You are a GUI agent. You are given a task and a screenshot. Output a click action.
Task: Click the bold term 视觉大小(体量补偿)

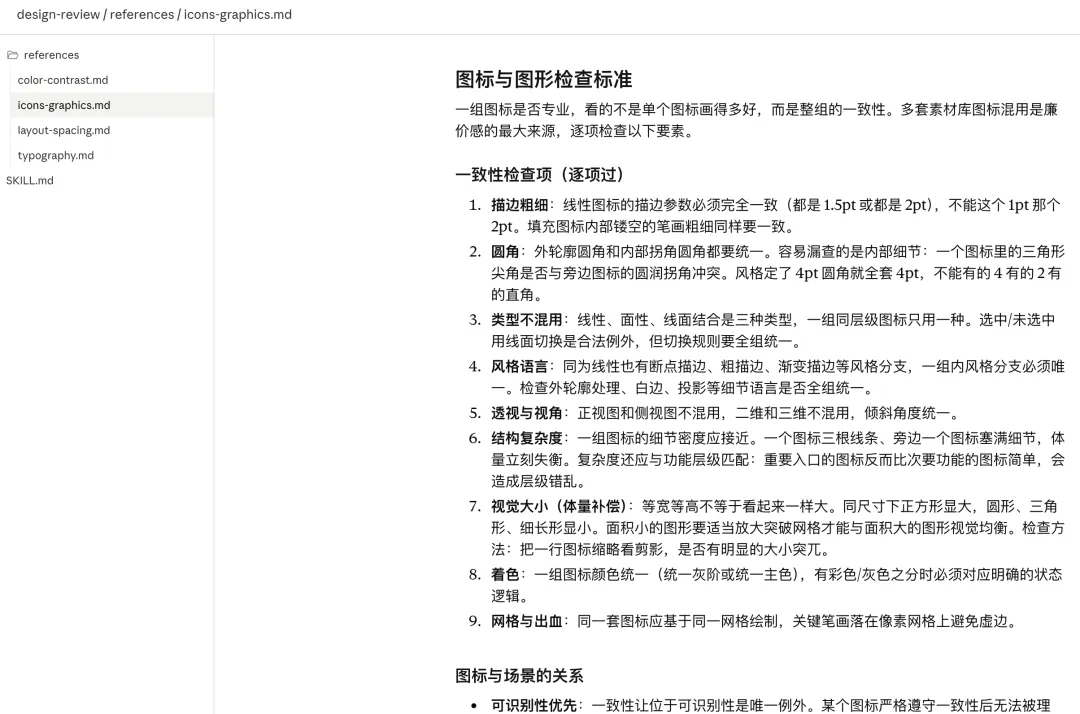click(559, 507)
